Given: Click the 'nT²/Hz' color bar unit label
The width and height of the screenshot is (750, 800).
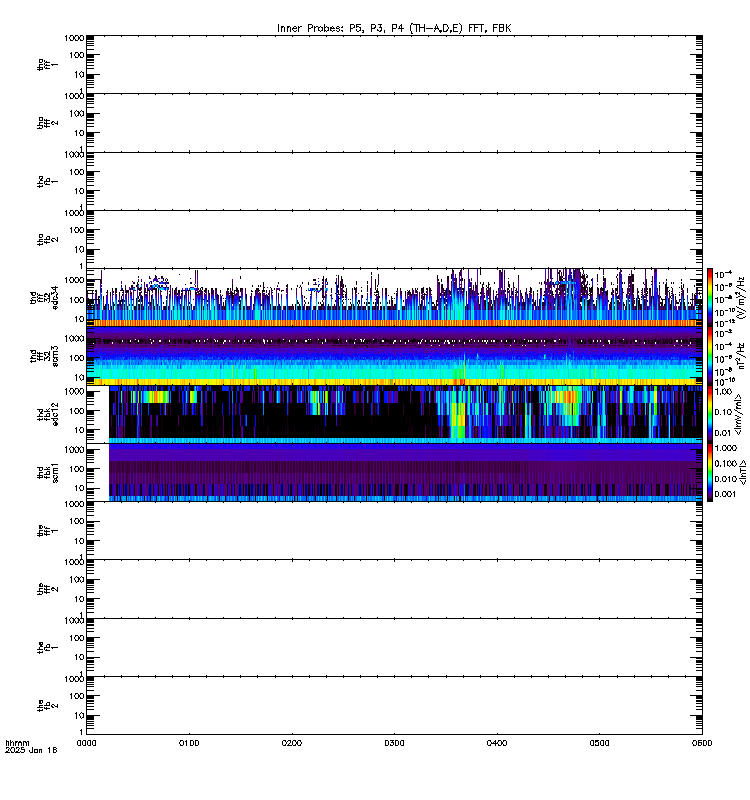Looking at the screenshot, I should tap(741, 356).
